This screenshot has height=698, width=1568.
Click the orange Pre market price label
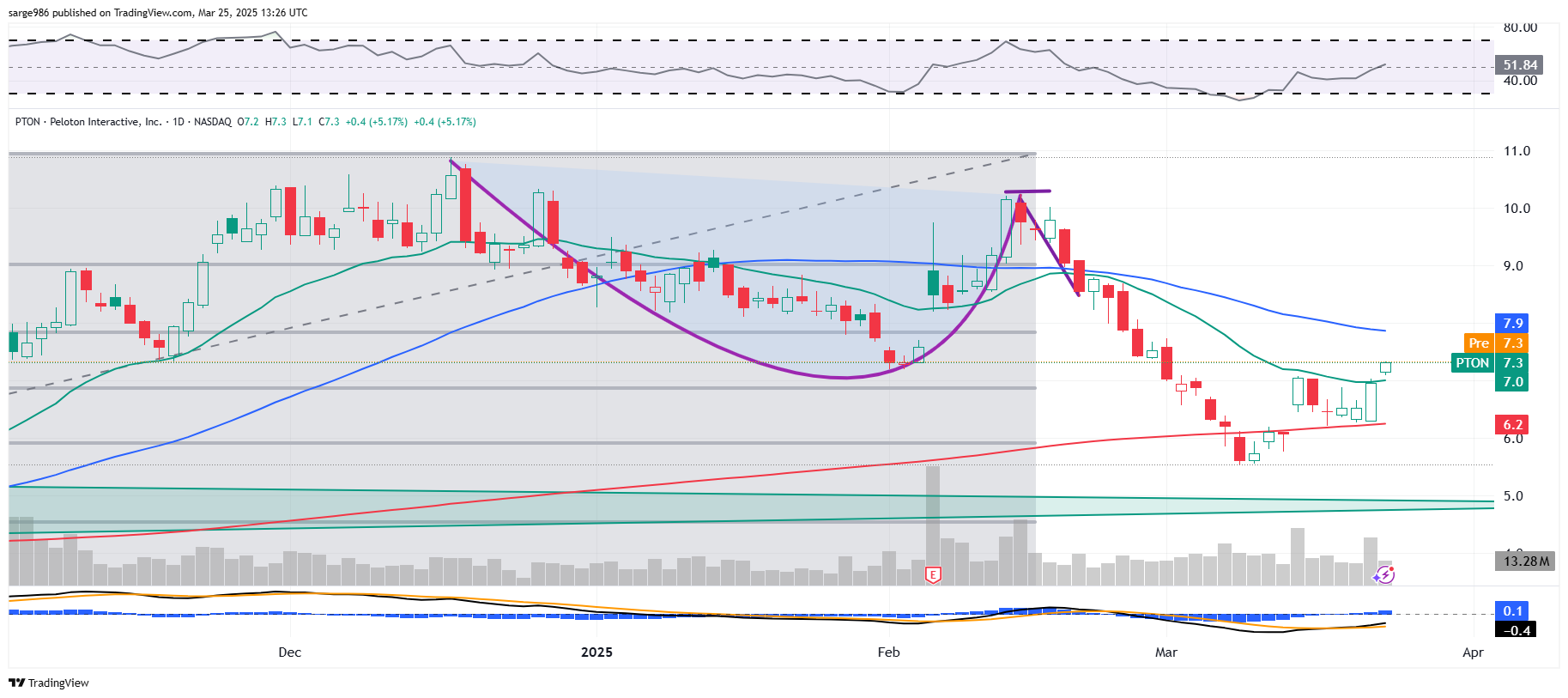[x=1479, y=343]
